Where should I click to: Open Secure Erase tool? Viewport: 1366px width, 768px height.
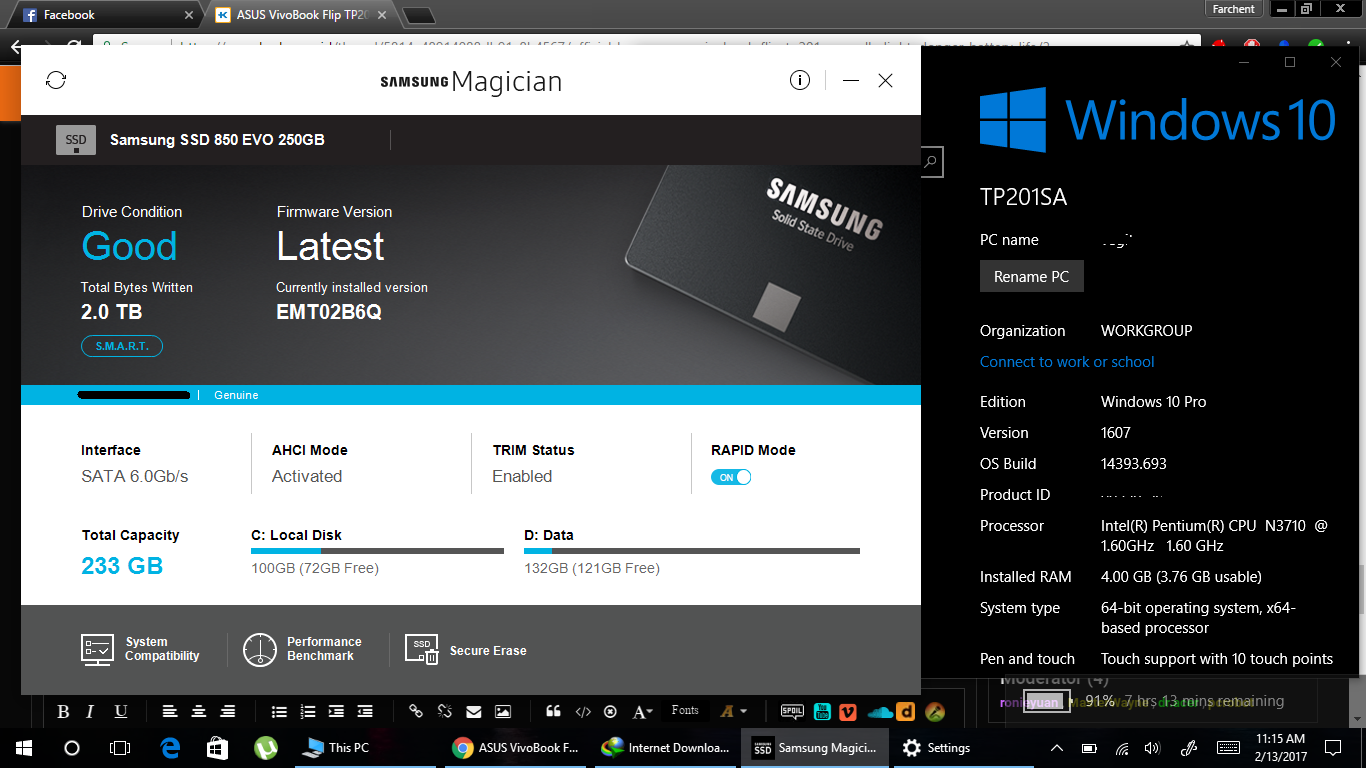(x=466, y=650)
